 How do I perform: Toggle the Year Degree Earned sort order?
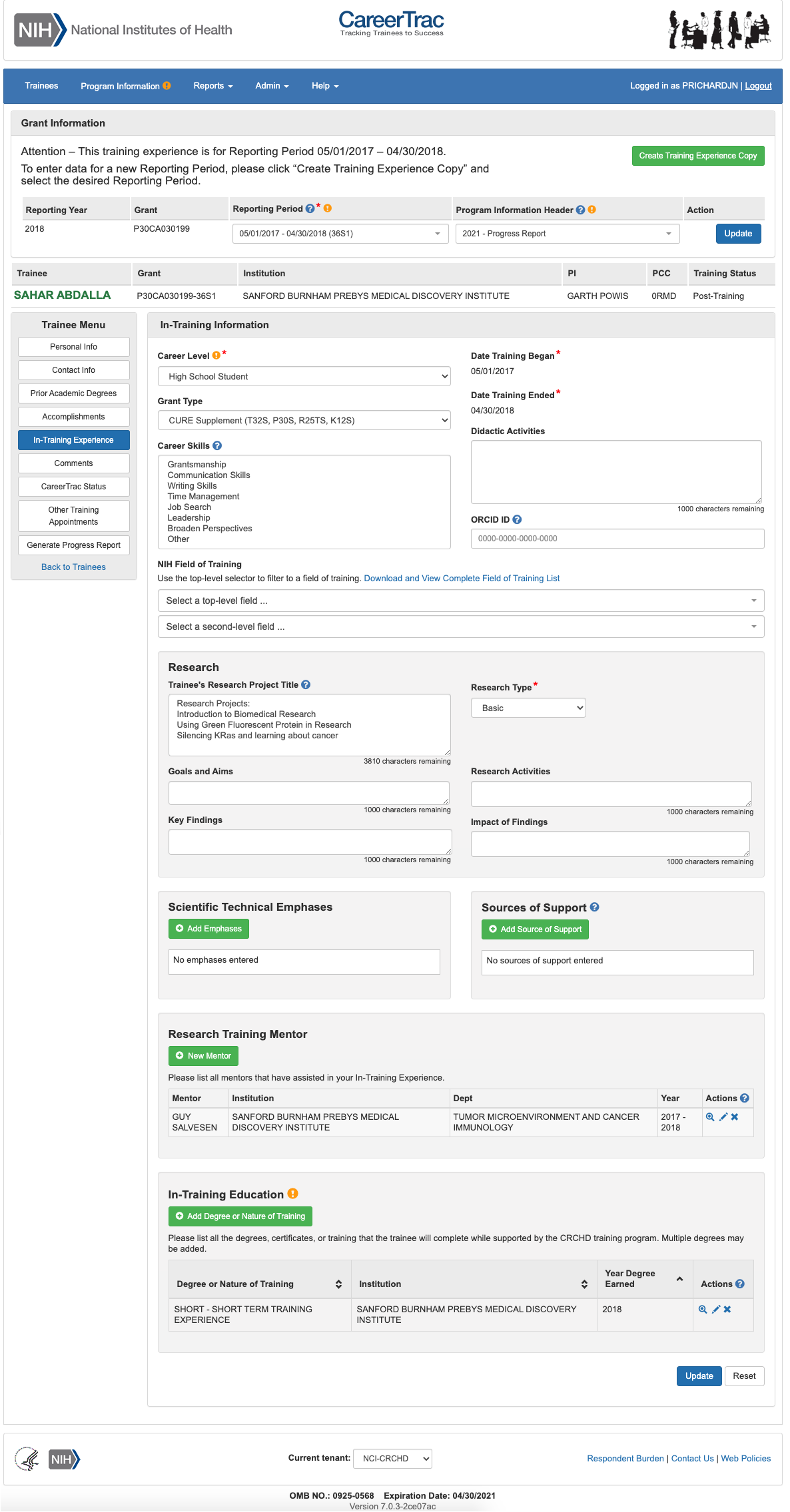coord(679,1279)
